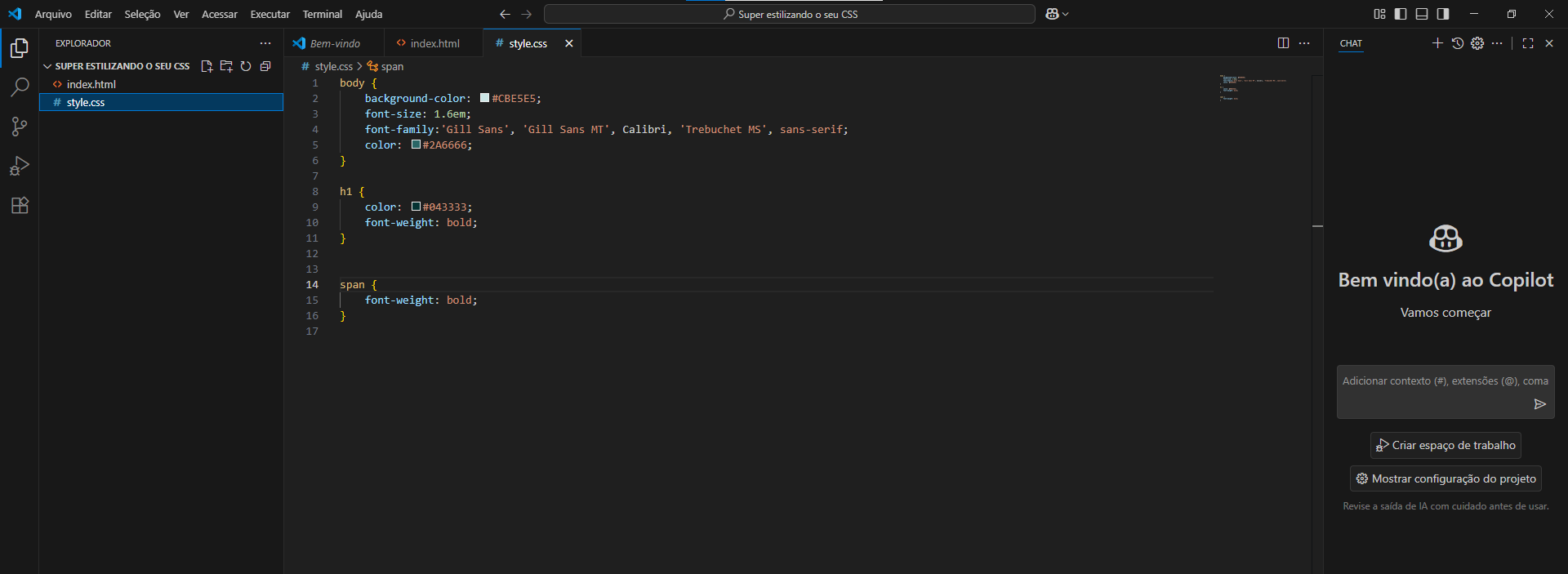Click Mostrar configuração do projeto button
The image size is (1568, 574).
click(1445, 478)
